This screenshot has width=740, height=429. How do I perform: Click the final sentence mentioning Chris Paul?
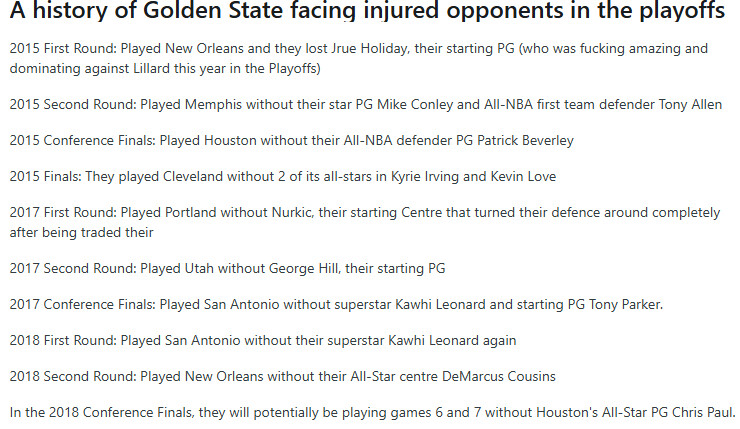[372, 412]
